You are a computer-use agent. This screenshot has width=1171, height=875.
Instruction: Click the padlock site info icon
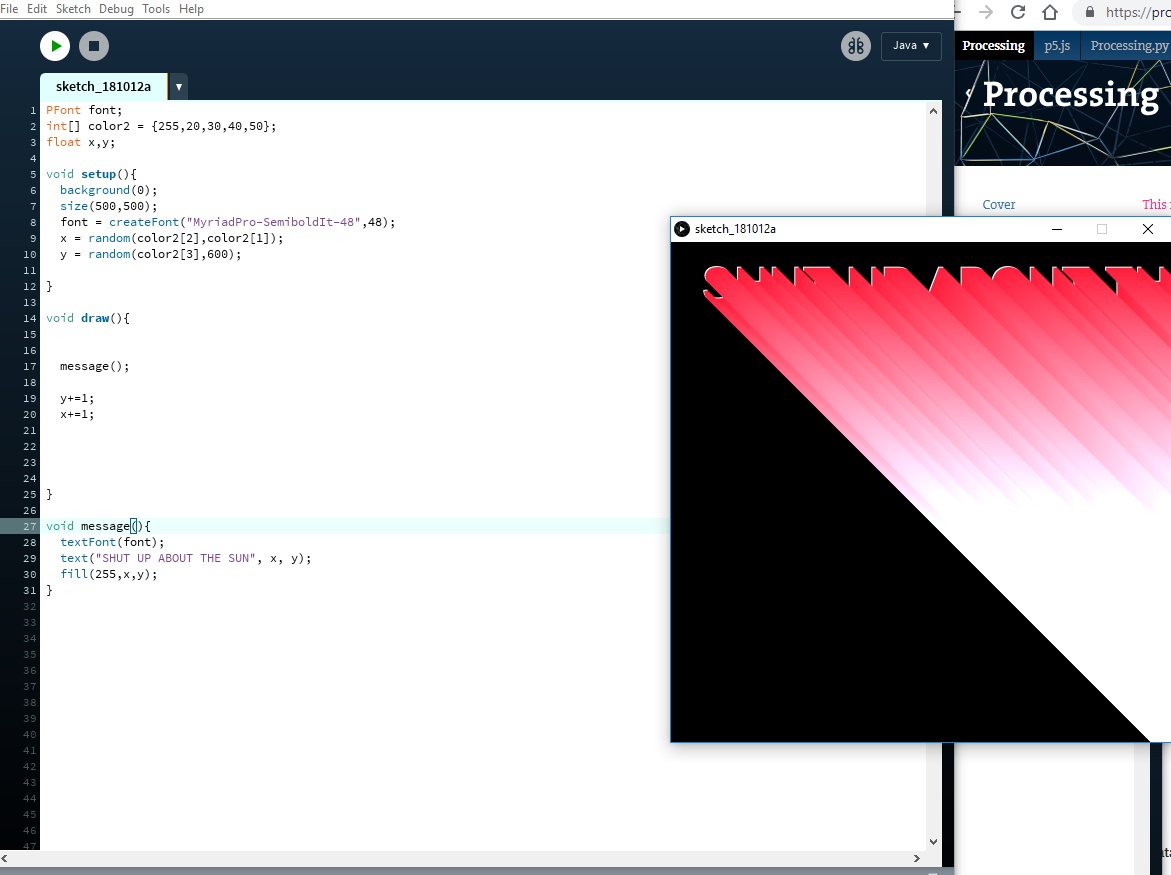(x=1088, y=12)
